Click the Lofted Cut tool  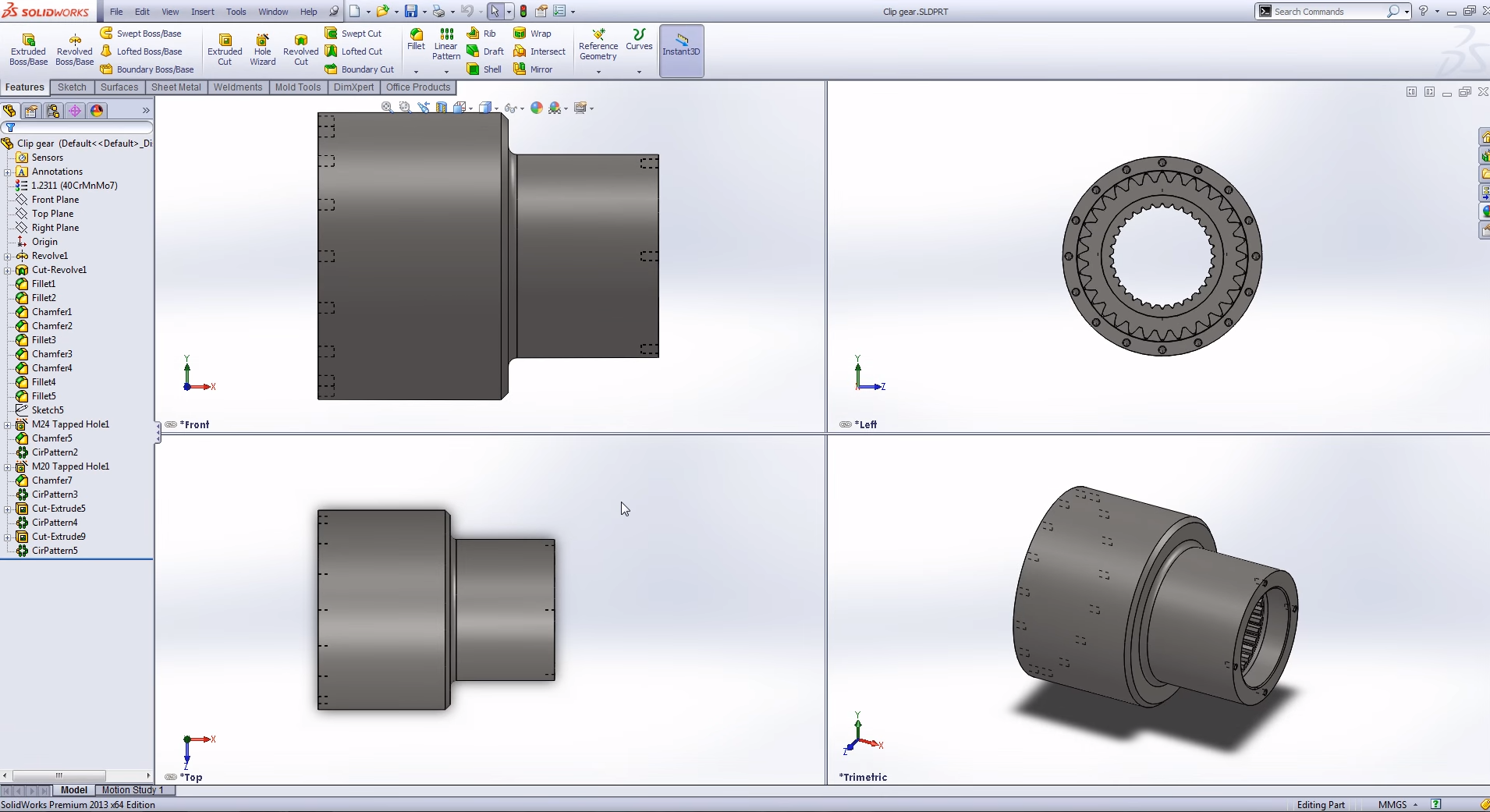pyautogui.click(x=353, y=51)
